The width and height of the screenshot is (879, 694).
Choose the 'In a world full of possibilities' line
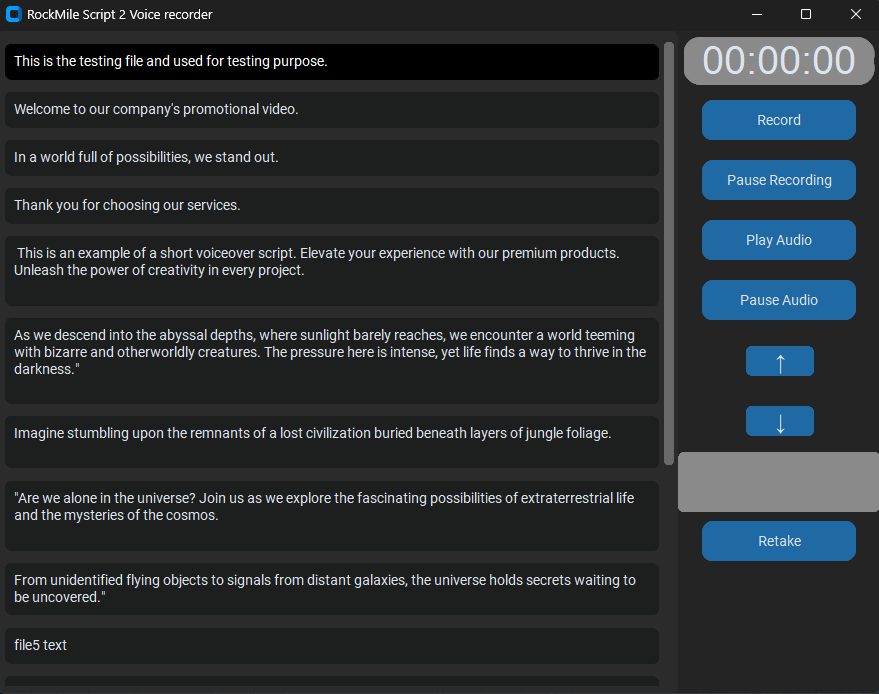point(331,158)
